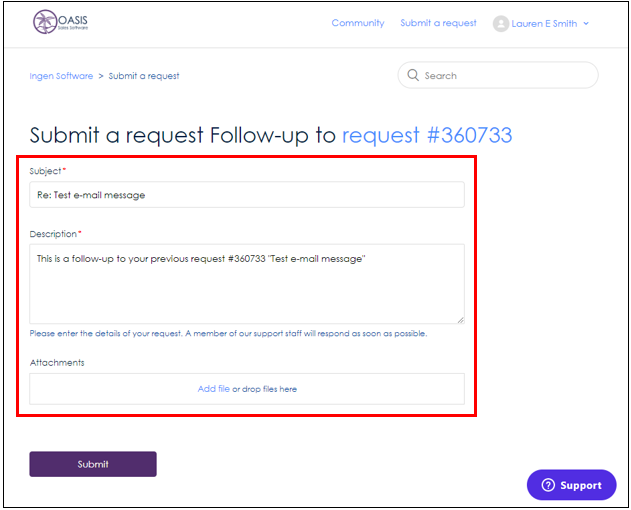The height and width of the screenshot is (510, 631).
Task: Select the Submit a request breadcrumb
Action: [x=144, y=76]
